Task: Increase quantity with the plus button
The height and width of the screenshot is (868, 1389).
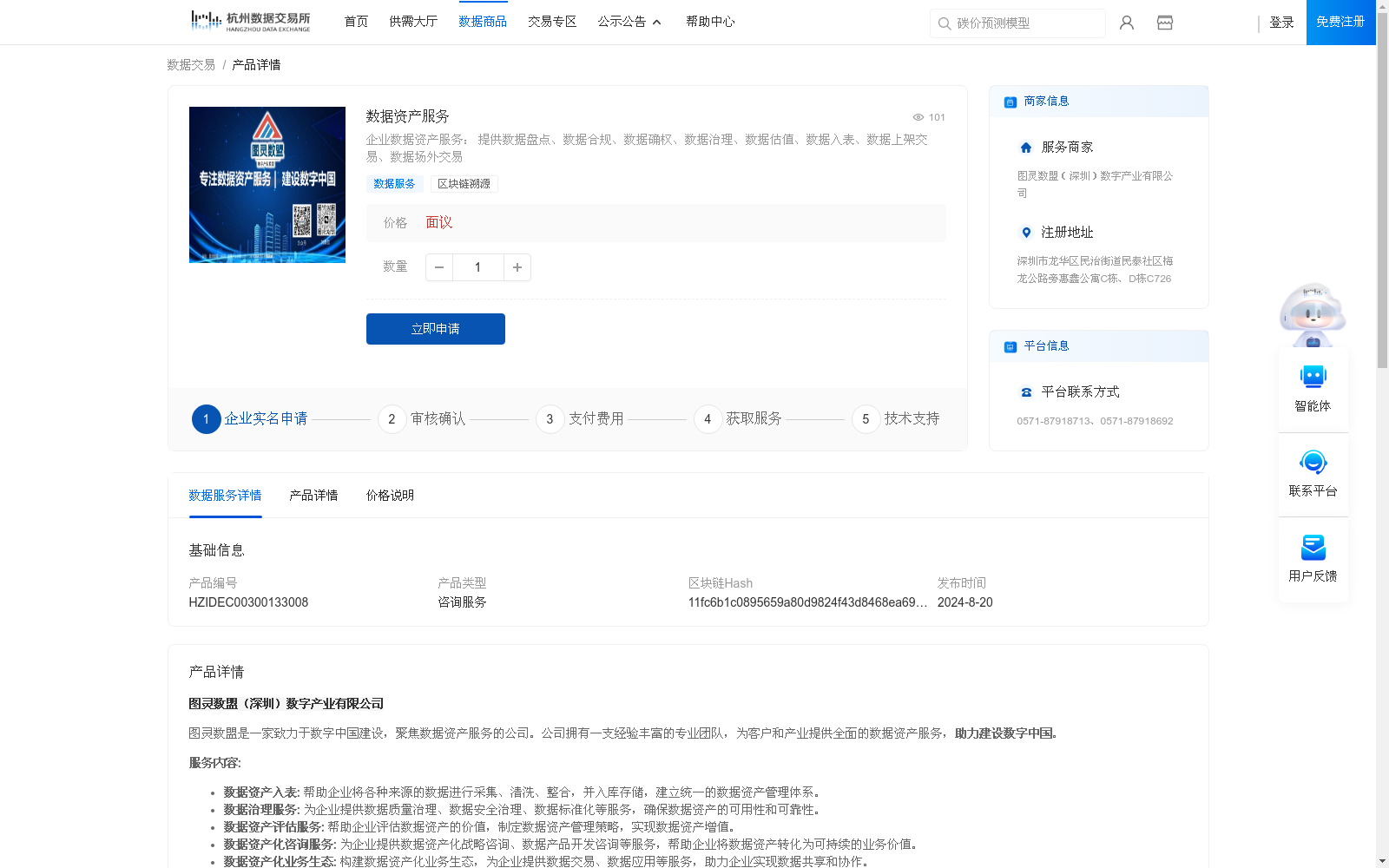Action: pos(517,267)
